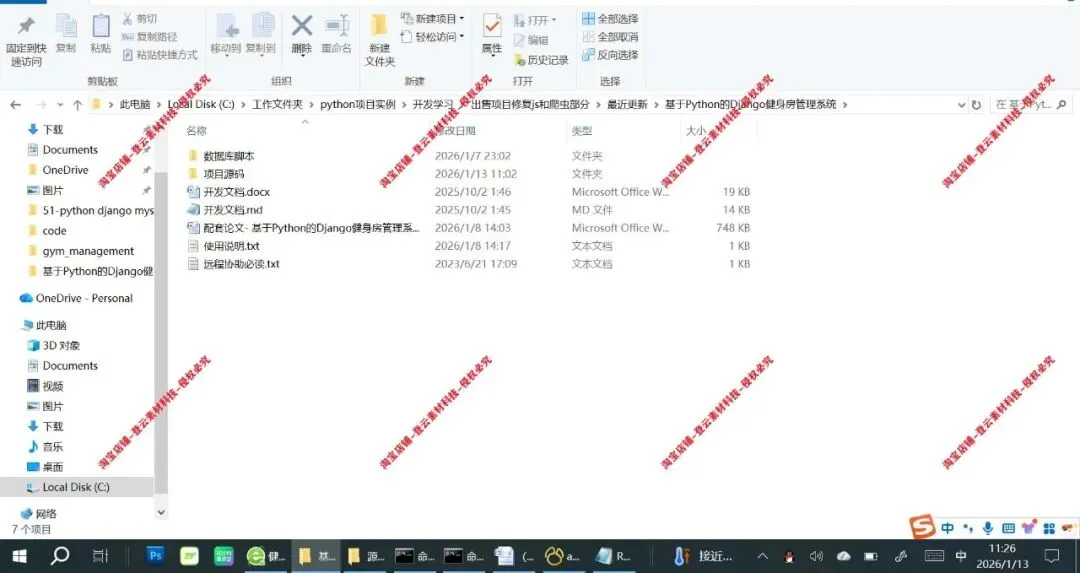
Task: Select 网络 in the navigation pane
Action: tap(46, 514)
